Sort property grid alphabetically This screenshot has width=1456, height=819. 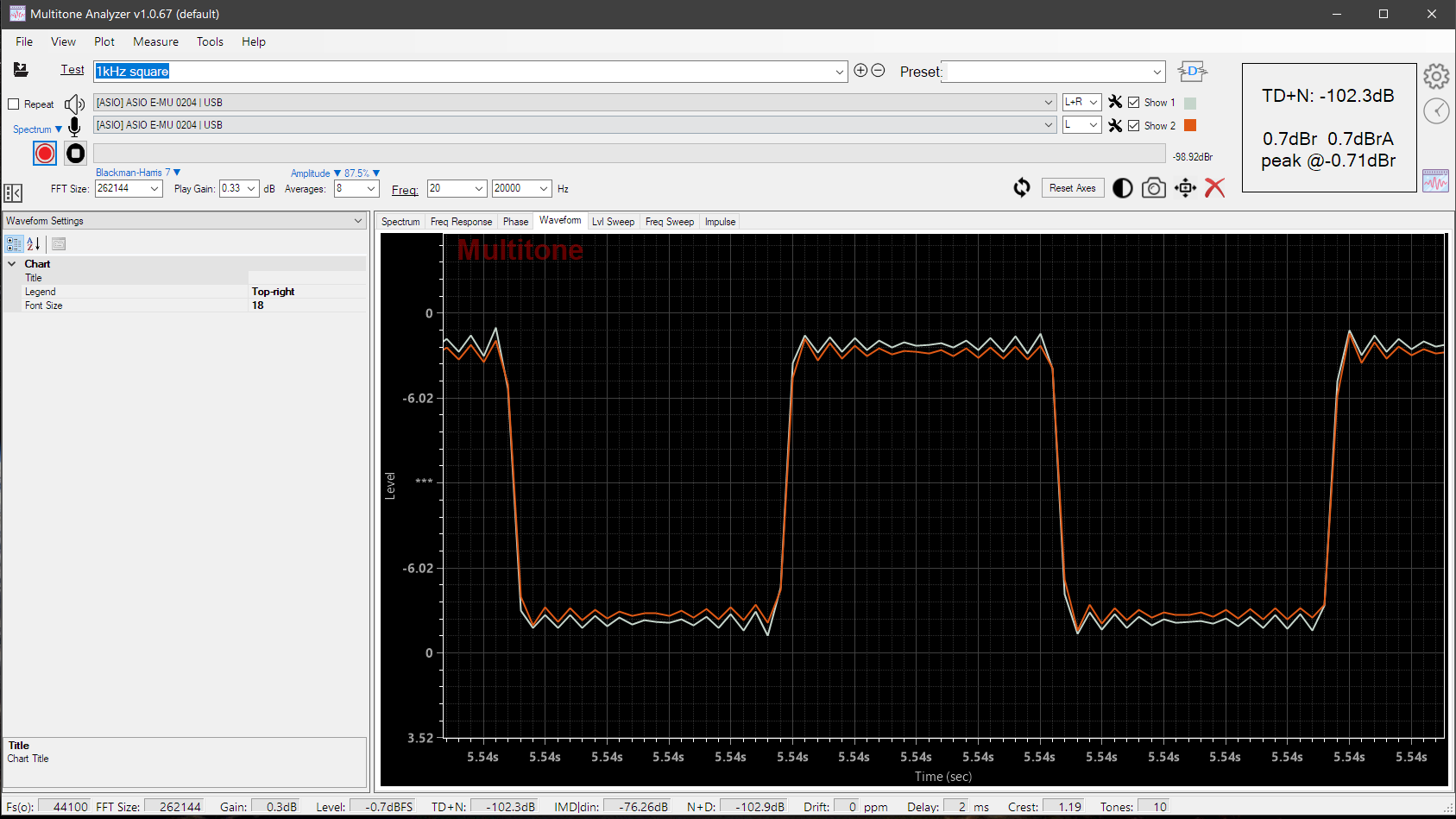point(34,244)
